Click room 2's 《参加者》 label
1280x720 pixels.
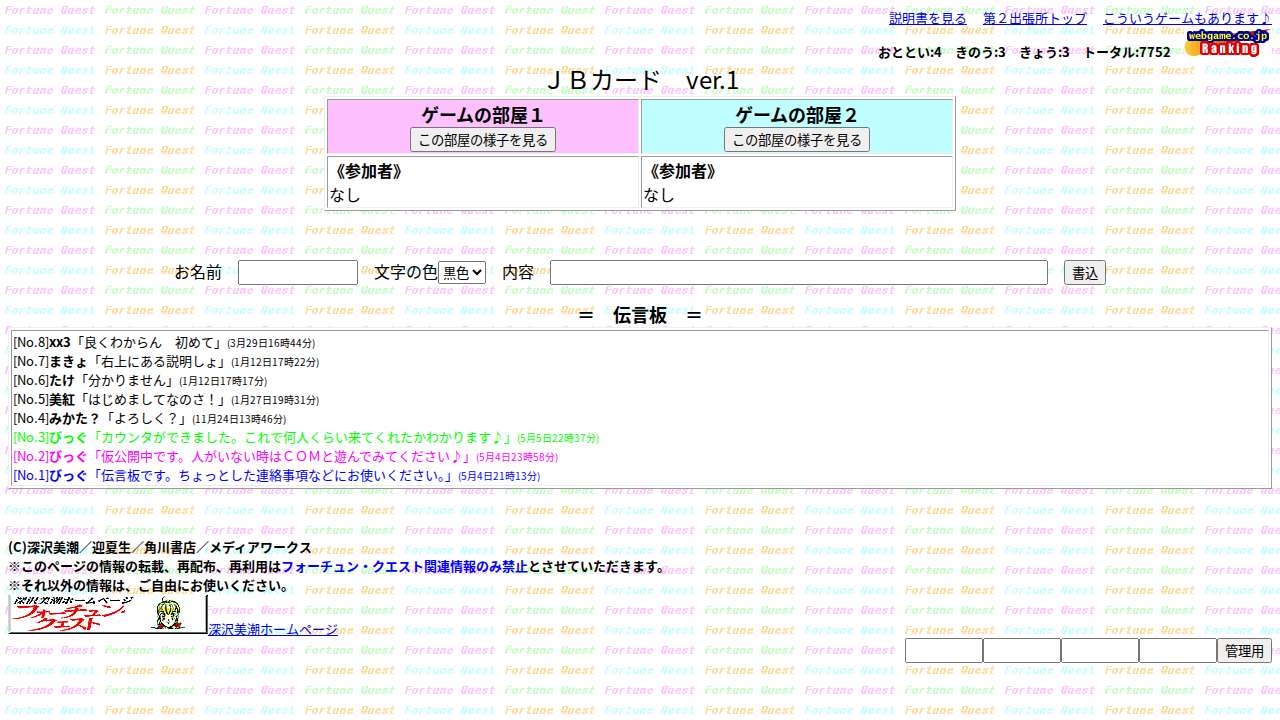point(681,171)
